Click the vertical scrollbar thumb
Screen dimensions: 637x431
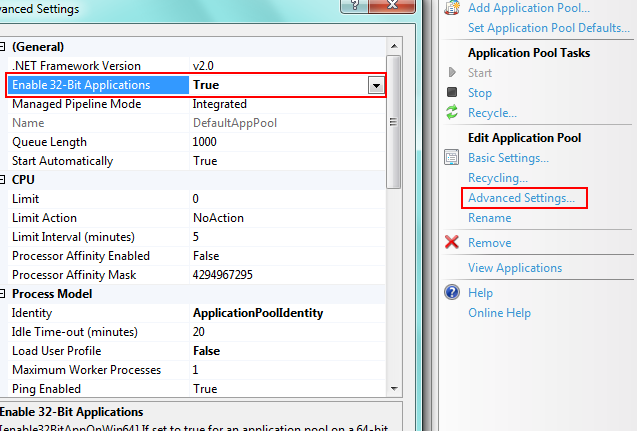tap(394, 122)
